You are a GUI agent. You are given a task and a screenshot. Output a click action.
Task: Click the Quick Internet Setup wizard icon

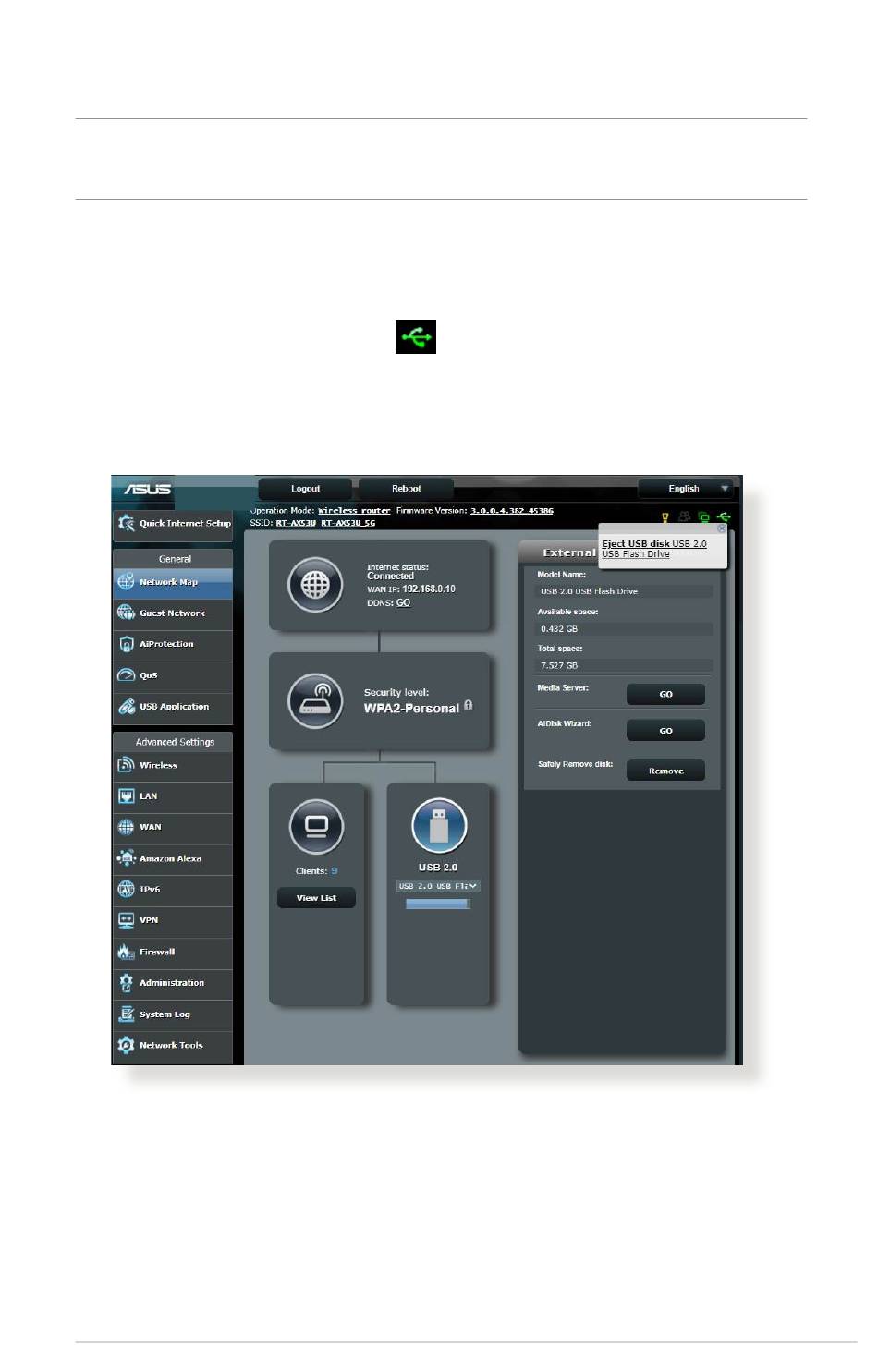point(127,523)
